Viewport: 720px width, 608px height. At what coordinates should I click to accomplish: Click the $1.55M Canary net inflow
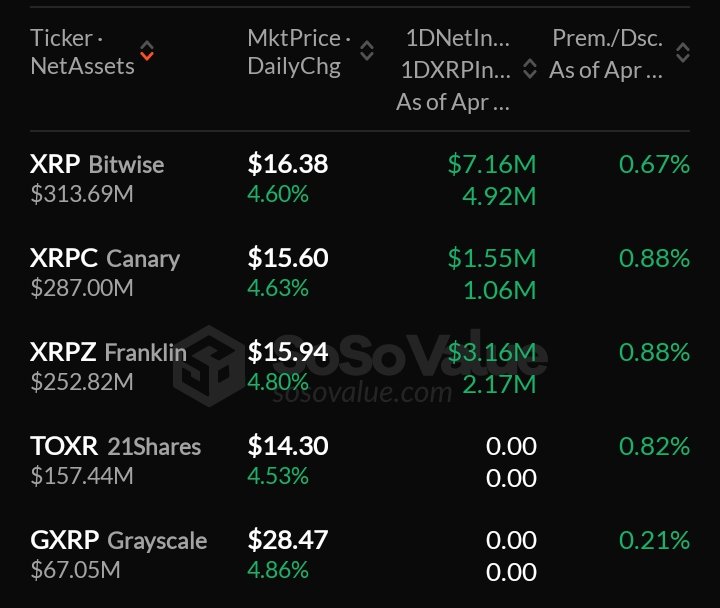pyautogui.click(x=491, y=258)
